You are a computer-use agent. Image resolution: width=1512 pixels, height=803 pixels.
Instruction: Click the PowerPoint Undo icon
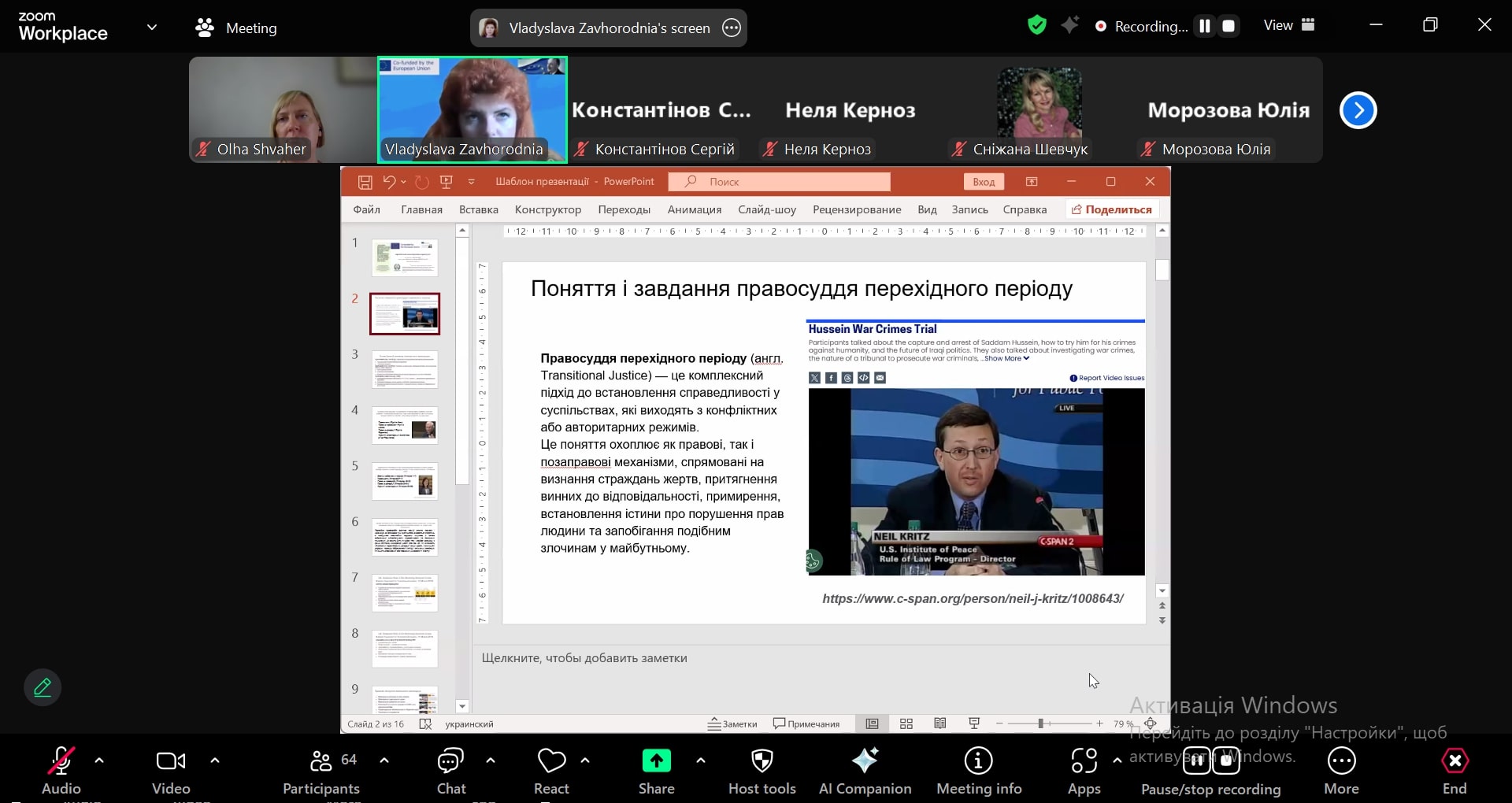coord(389,182)
